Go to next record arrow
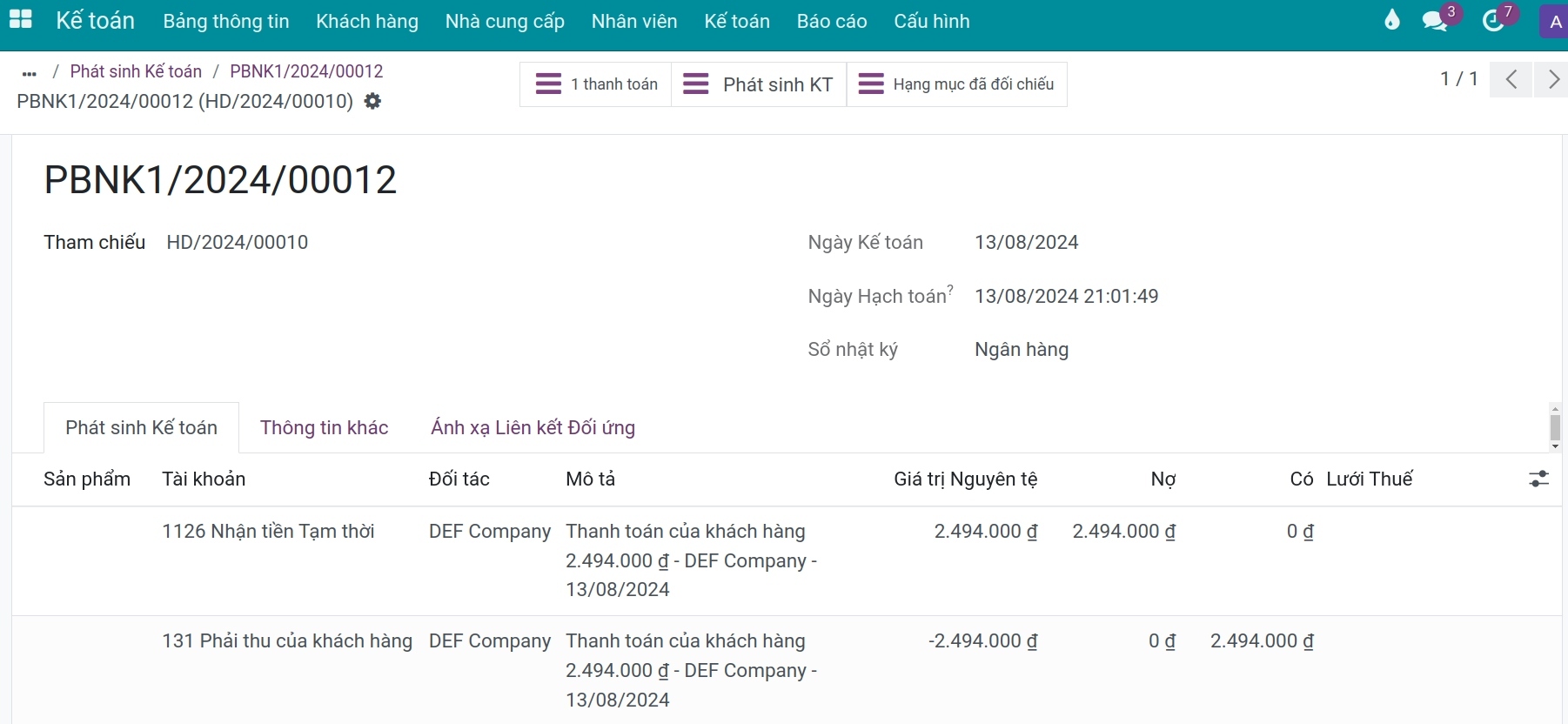This screenshot has height=724, width=1568. pos(1552,79)
